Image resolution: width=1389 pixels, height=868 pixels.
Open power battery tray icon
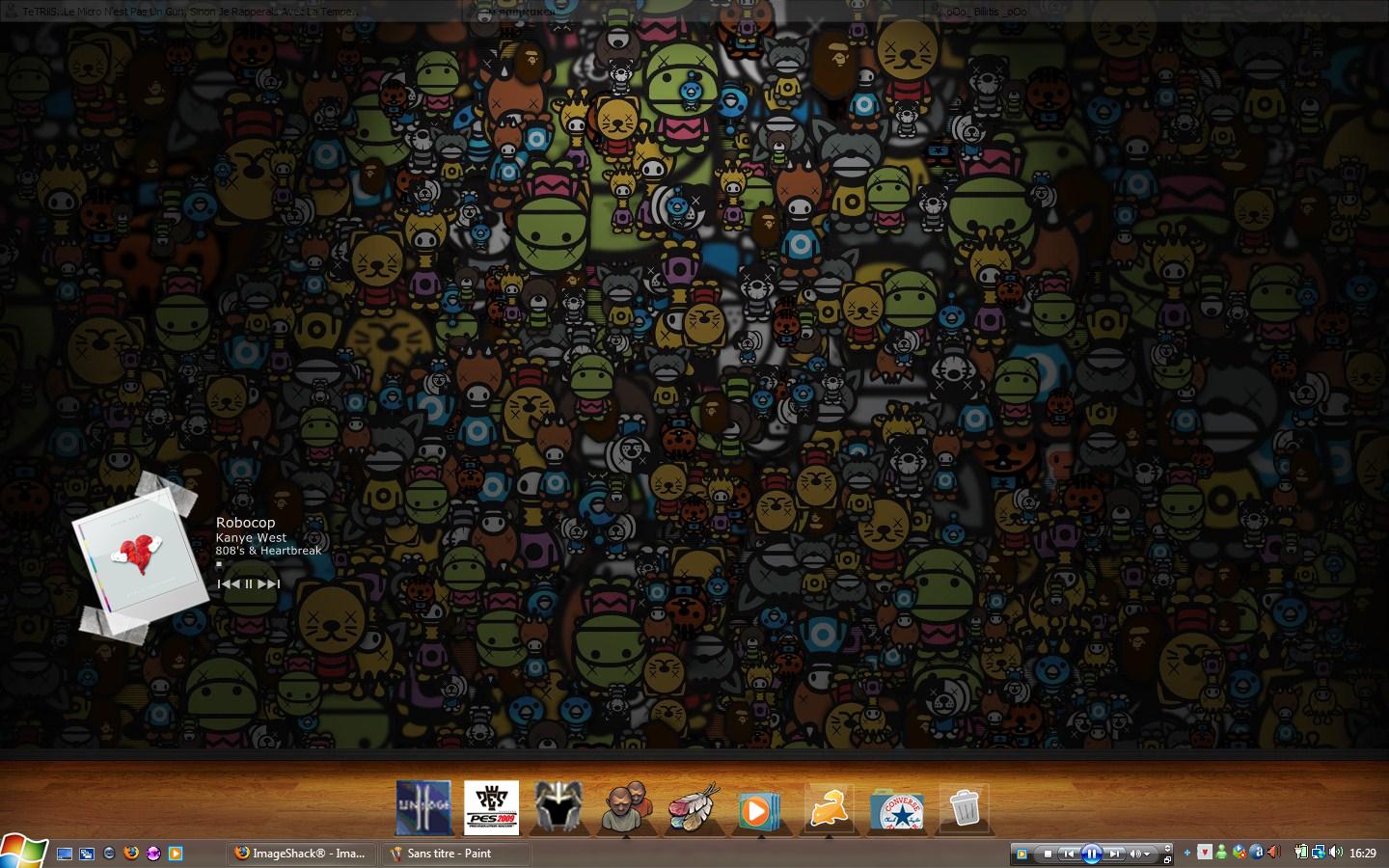(x=1301, y=853)
